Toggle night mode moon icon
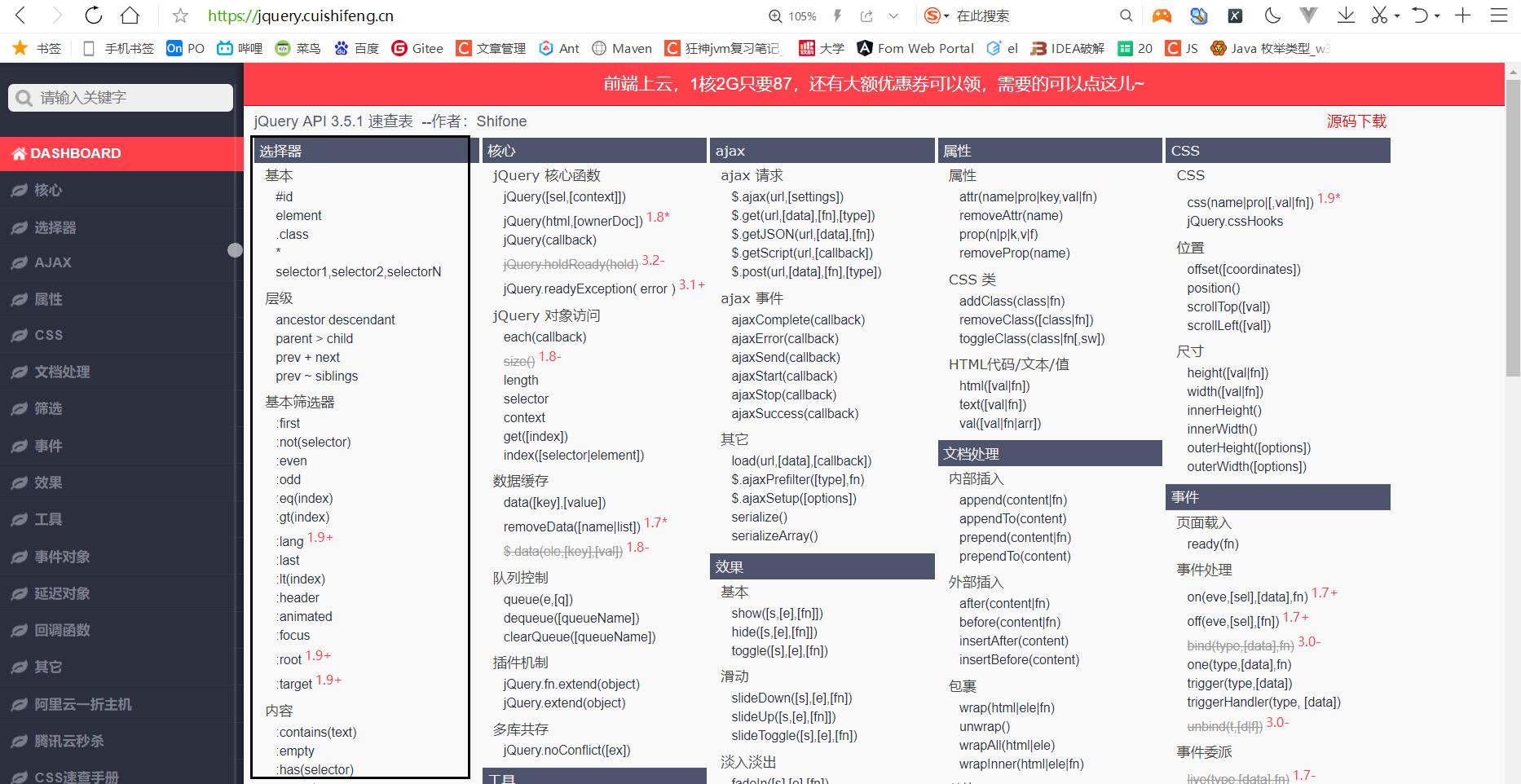The height and width of the screenshot is (784, 1521). coord(1272,15)
